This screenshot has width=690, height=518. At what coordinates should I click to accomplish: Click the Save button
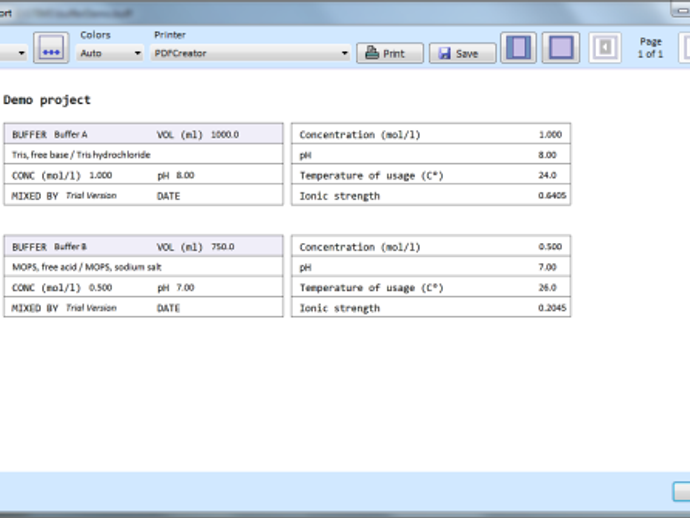(462, 53)
